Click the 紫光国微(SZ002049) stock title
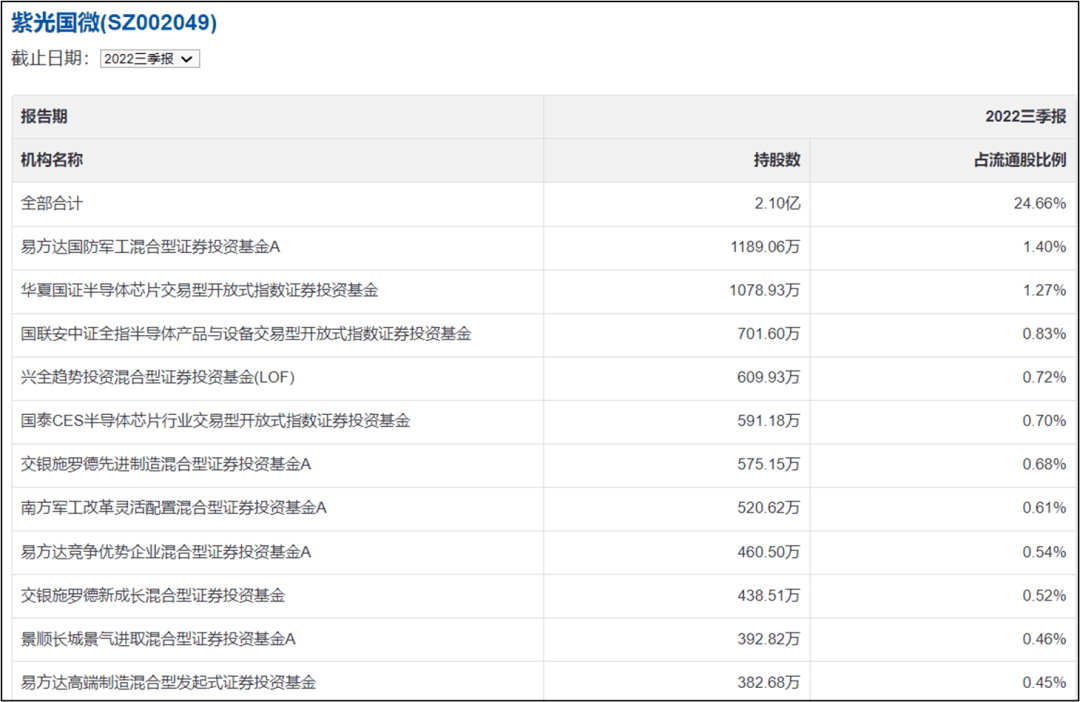Image resolution: width=1080 pixels, height=702 pixels. (x=114, y=23)
